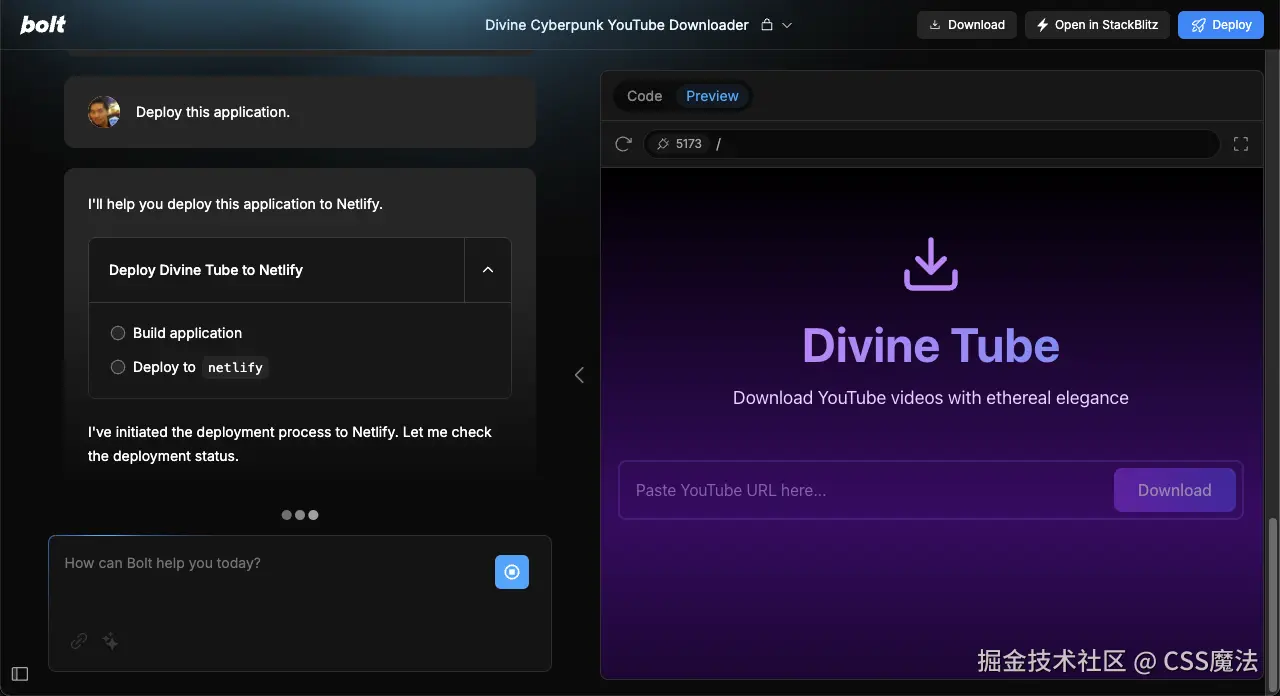Switch to the Preview tab

712,96
